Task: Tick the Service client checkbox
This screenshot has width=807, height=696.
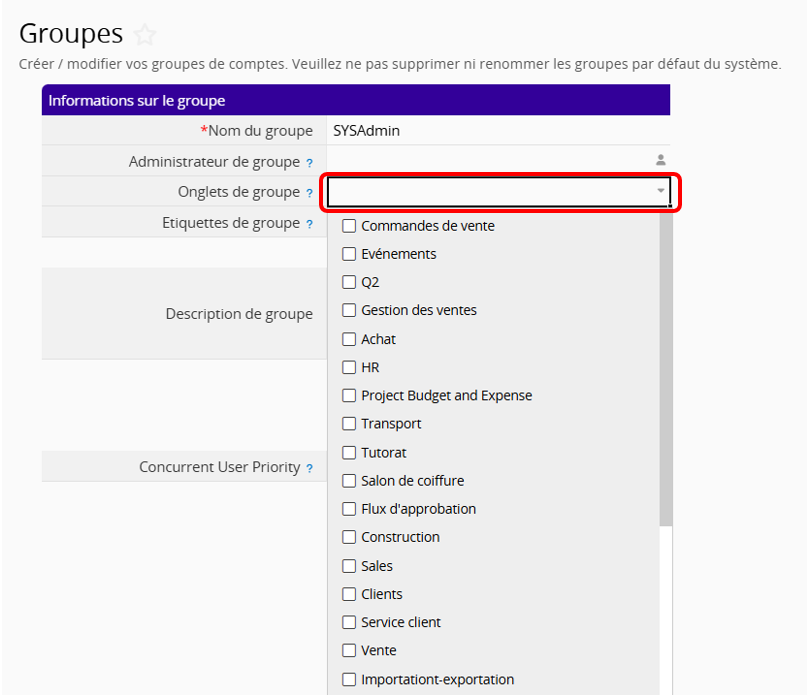Action: click(349, 622)
